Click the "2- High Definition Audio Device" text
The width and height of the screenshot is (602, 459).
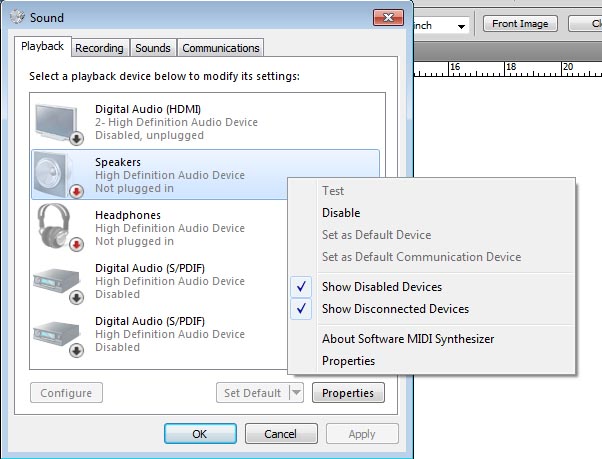point(176,122)
